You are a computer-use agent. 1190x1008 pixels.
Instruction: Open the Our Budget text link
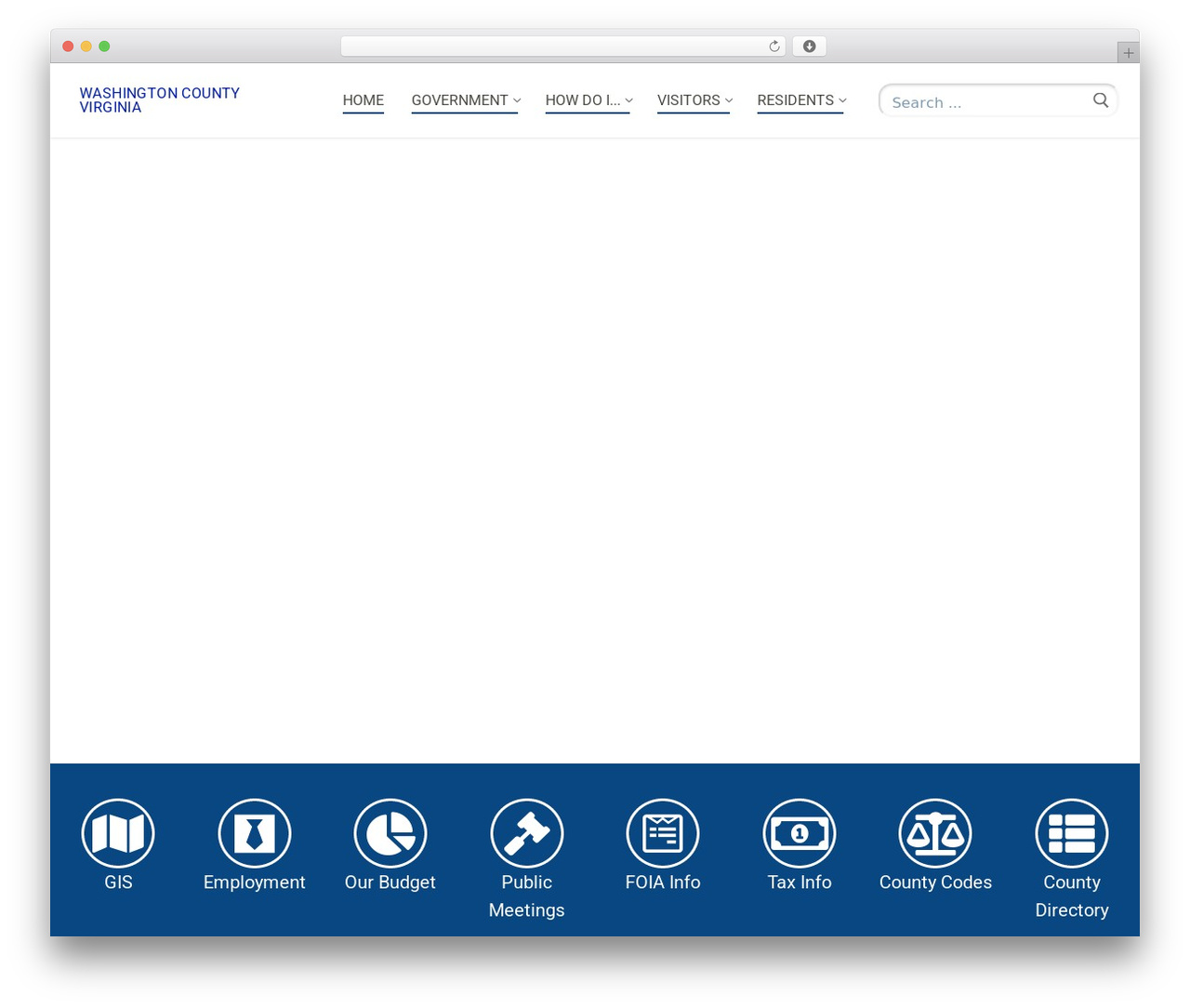click(390, 882)
